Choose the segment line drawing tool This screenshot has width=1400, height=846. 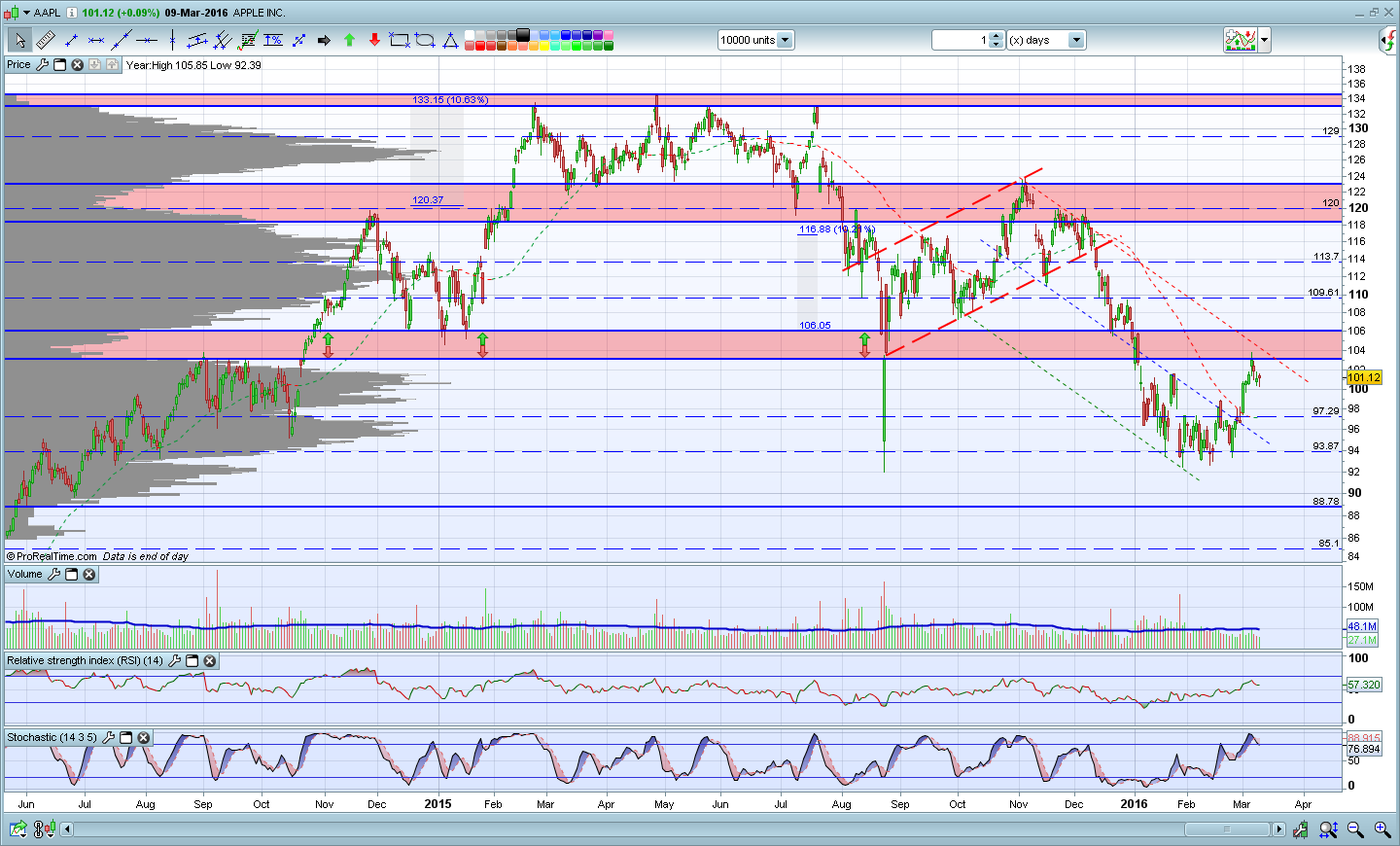point(71,40)
